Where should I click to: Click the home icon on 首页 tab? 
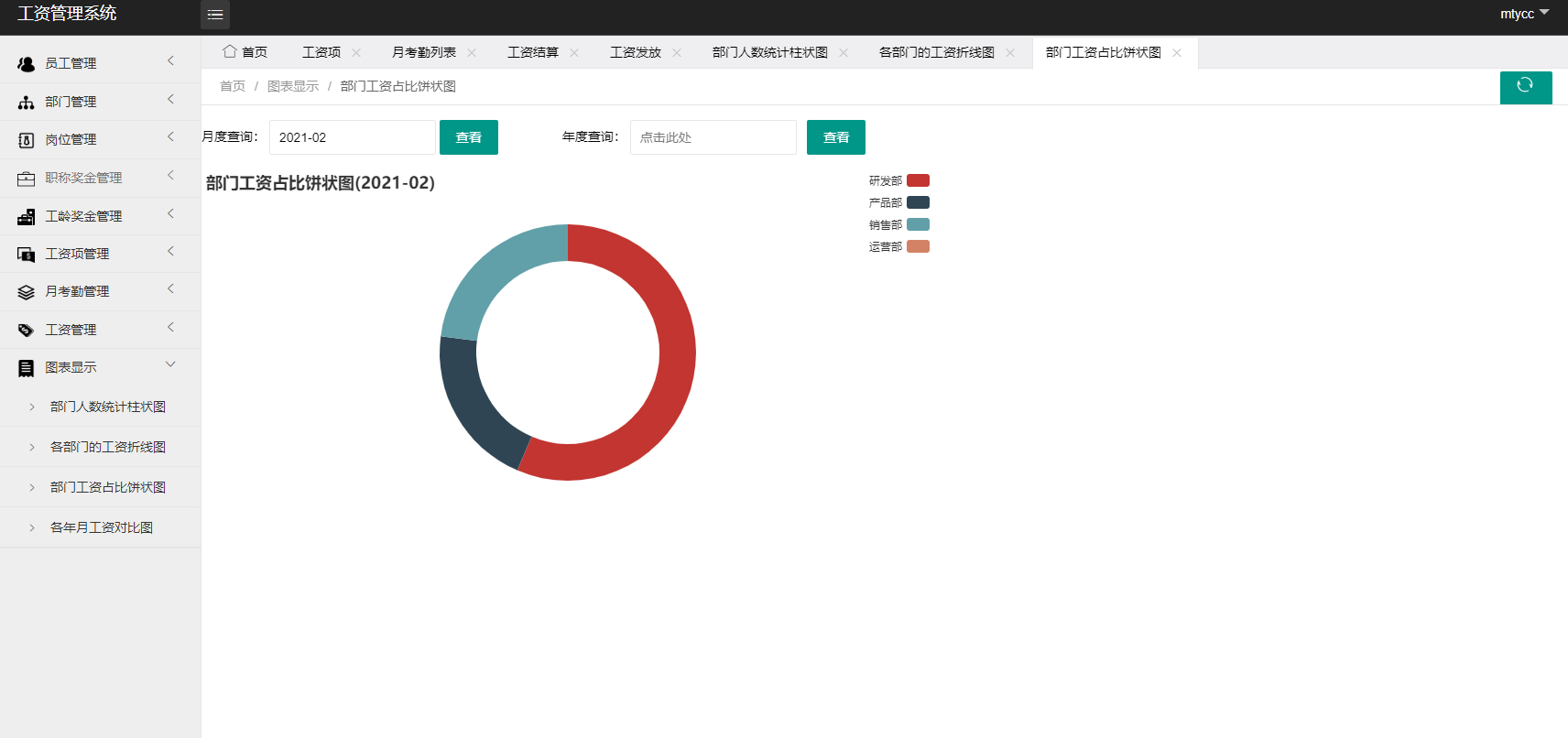[x=230, y=51]
